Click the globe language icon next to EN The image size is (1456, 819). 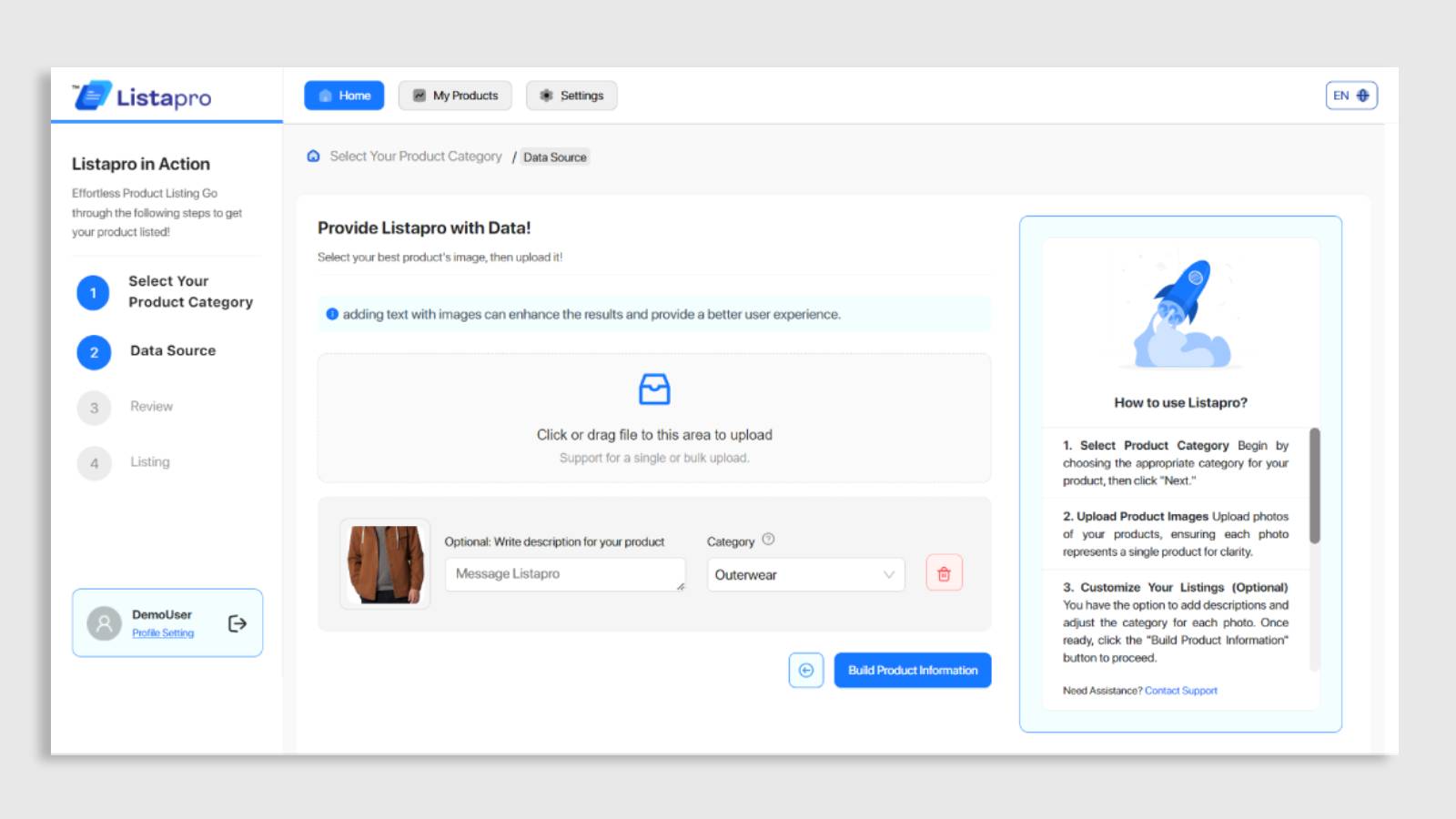(x=1363, y=95)
